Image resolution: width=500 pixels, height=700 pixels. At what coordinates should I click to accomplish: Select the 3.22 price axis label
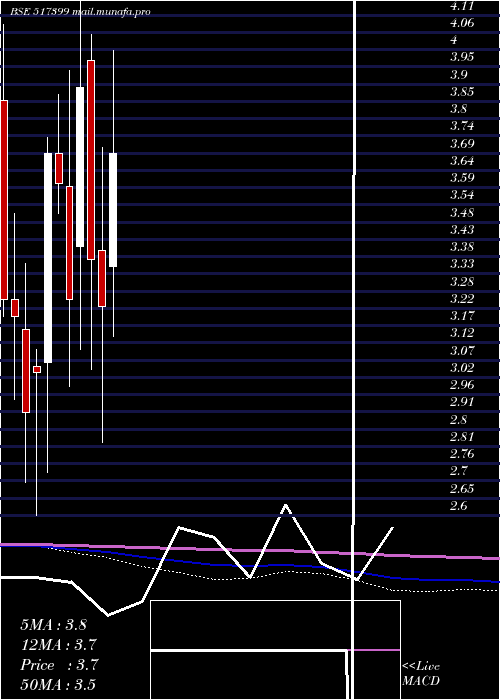pyautogui.click(x=462, y=299)
